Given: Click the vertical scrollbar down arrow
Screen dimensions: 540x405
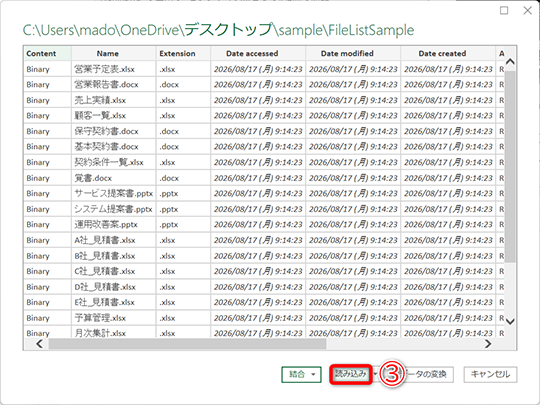Looking at the screenshot, I should coord(510,321).
